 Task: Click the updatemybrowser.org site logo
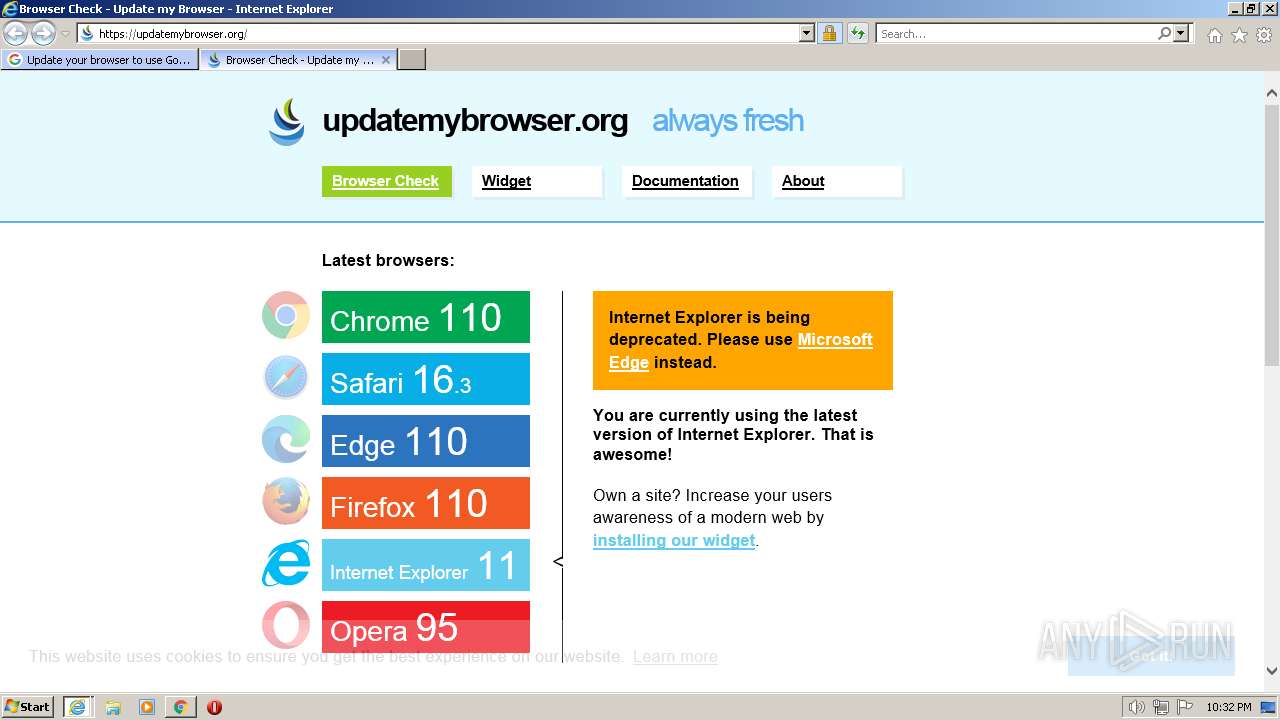(287, 122)
